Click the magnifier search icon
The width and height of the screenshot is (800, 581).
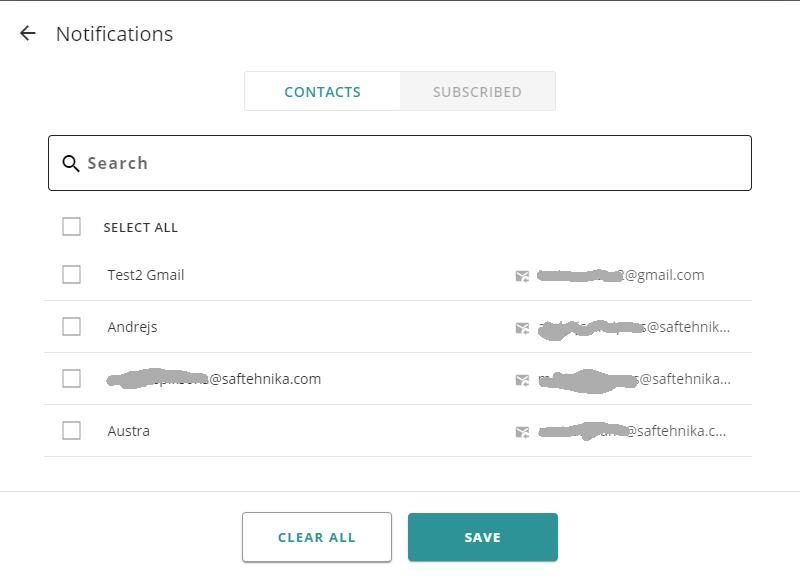click(x=70, y=163)
